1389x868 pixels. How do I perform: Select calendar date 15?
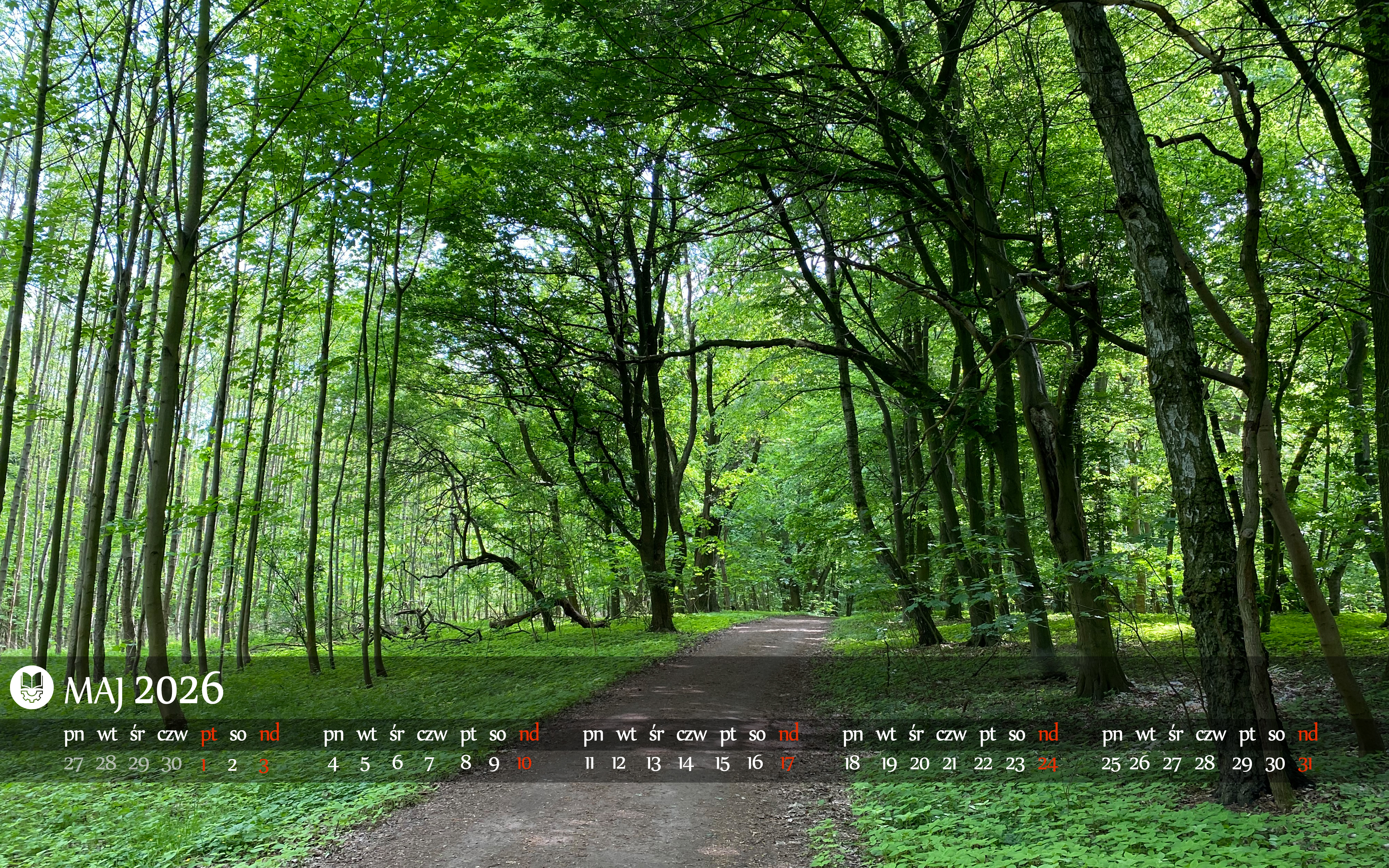click(x=722, y=764)
